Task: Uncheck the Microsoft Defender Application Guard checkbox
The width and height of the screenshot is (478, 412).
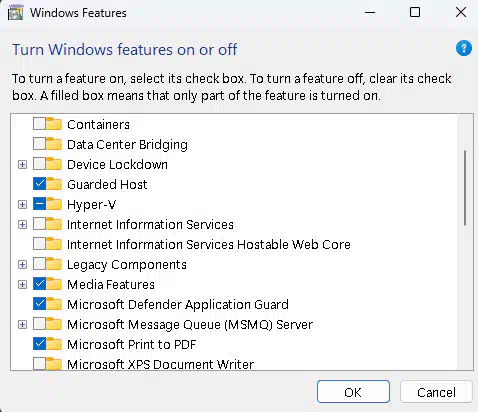Action: [39, 304]
